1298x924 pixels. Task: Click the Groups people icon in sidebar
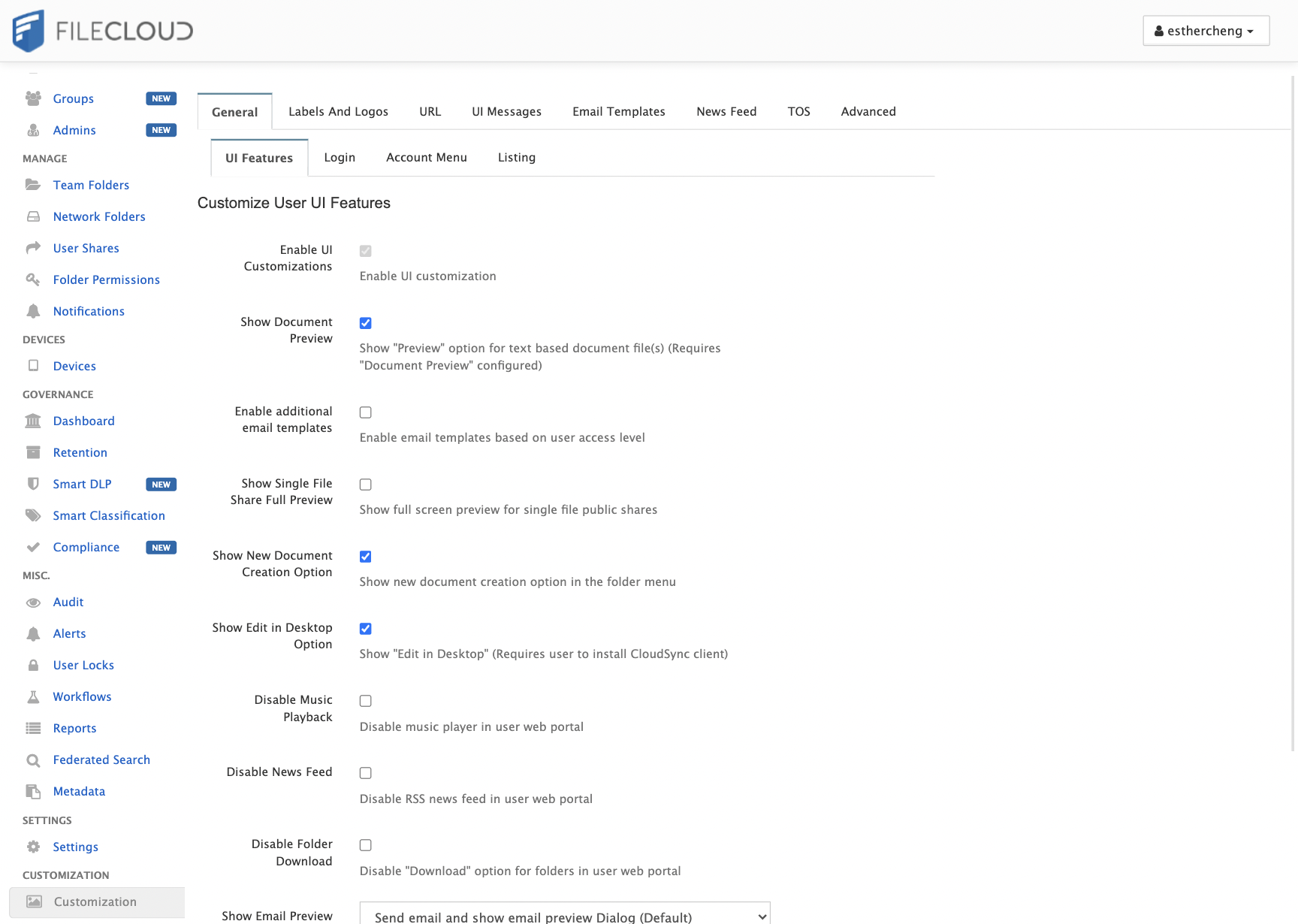[x=33, y=98]
